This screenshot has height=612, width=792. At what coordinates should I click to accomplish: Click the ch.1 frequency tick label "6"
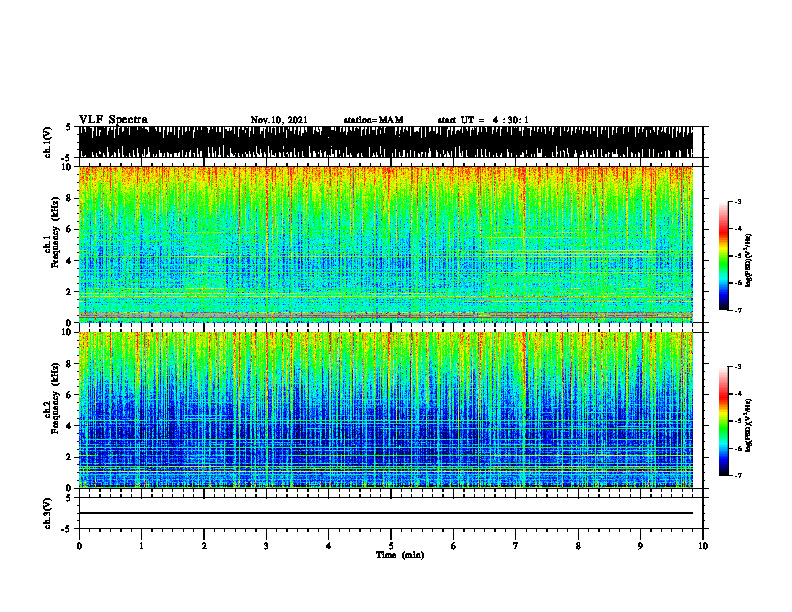[70, 229]
